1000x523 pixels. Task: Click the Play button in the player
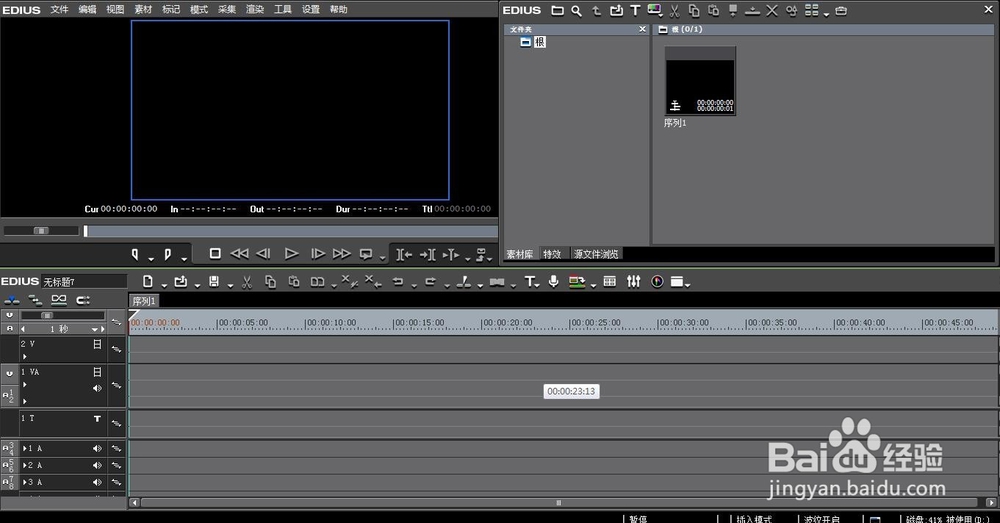click(291, 254)
